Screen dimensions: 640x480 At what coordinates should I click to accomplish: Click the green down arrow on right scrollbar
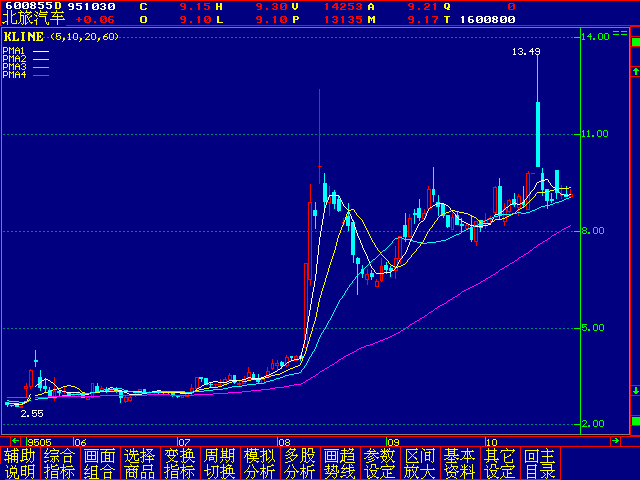point(634,390)
